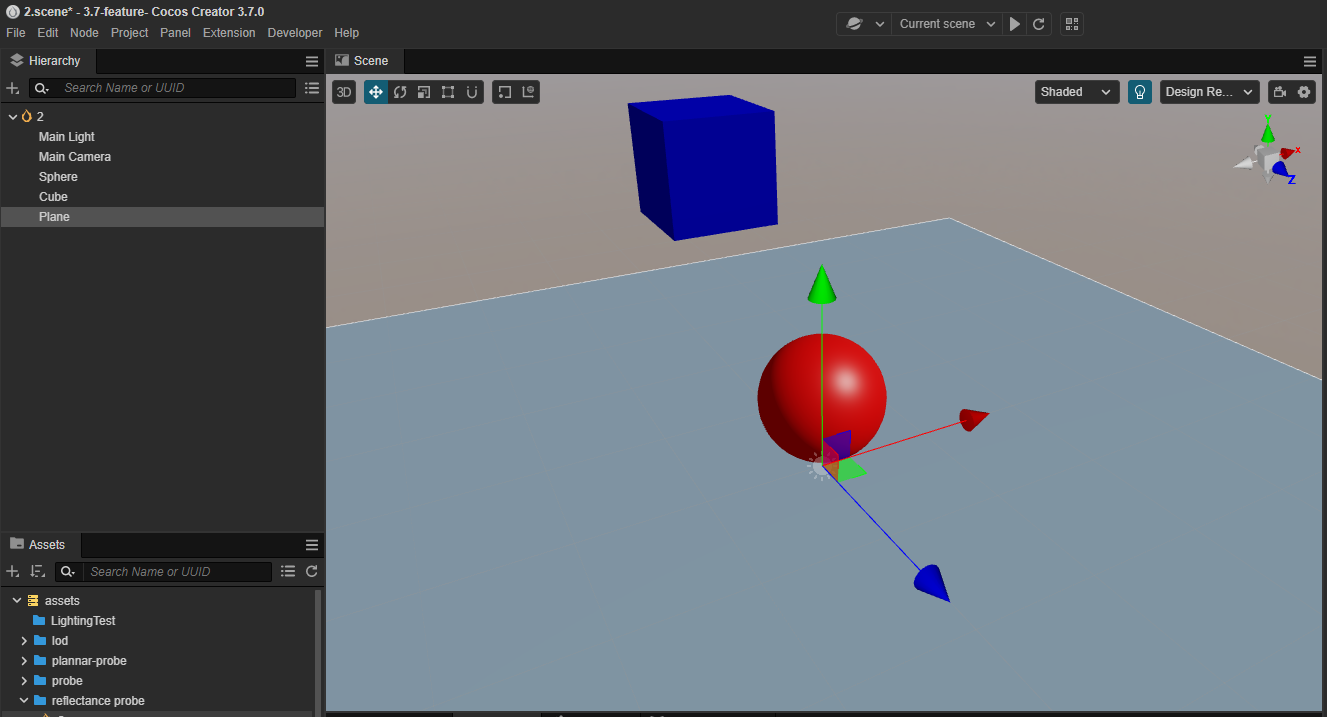The width and height of the screenshot is (1327, 717).
Task: Open the Hierarchy panel hamburger menu
Action: pos(312,61)
